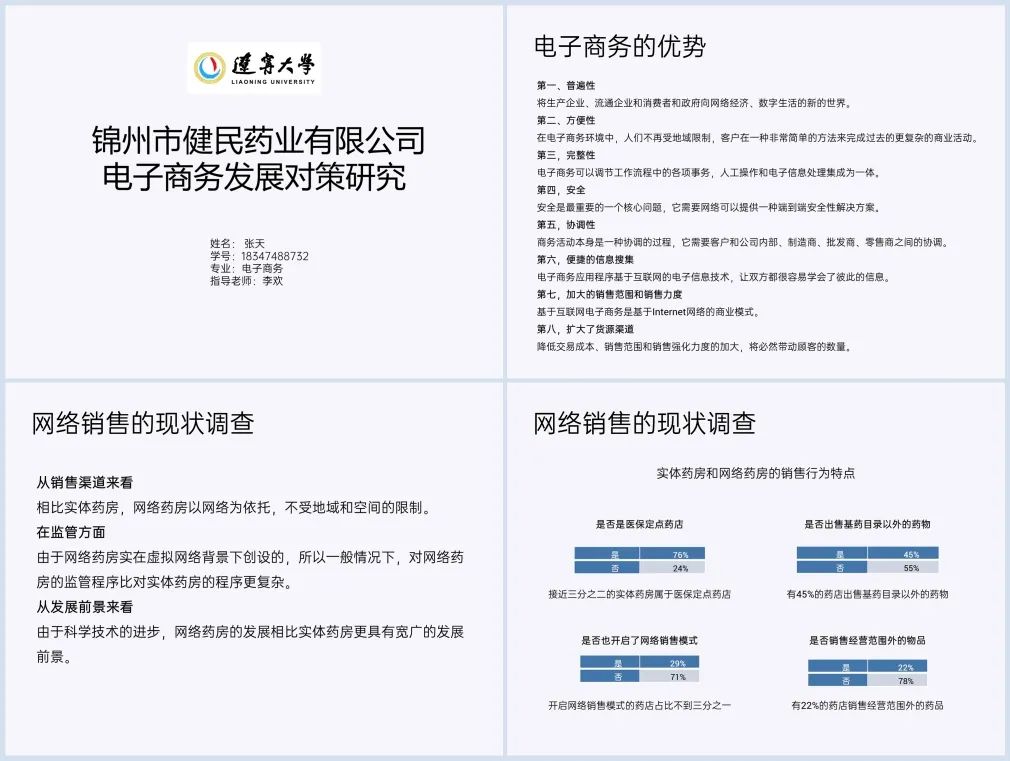Click the 55% bar value
This screenshot has width=1010, height=761.
[x=911, y=568]
